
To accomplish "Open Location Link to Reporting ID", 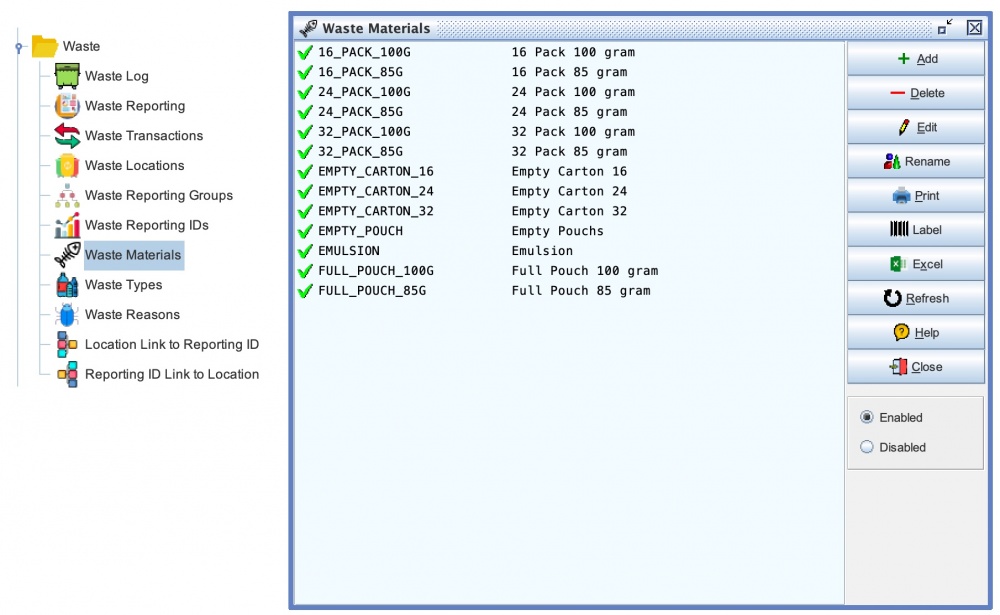I will [171, 345].
